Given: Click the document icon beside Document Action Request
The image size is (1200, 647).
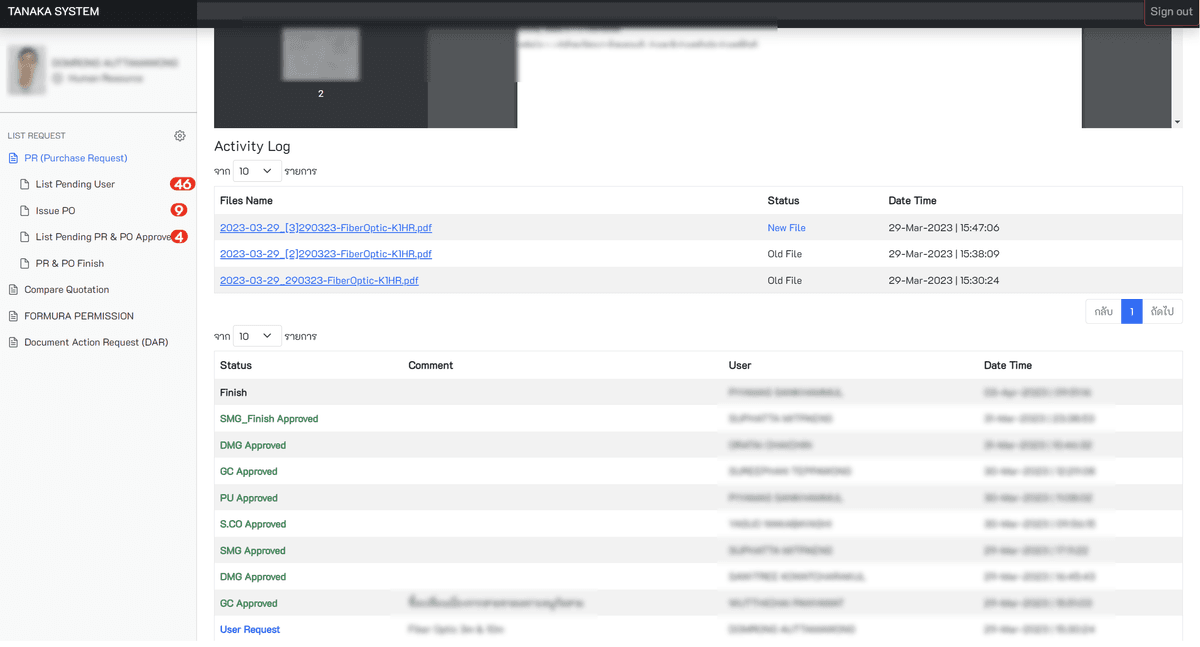Looking at the screenshot, I should point(14,342).
